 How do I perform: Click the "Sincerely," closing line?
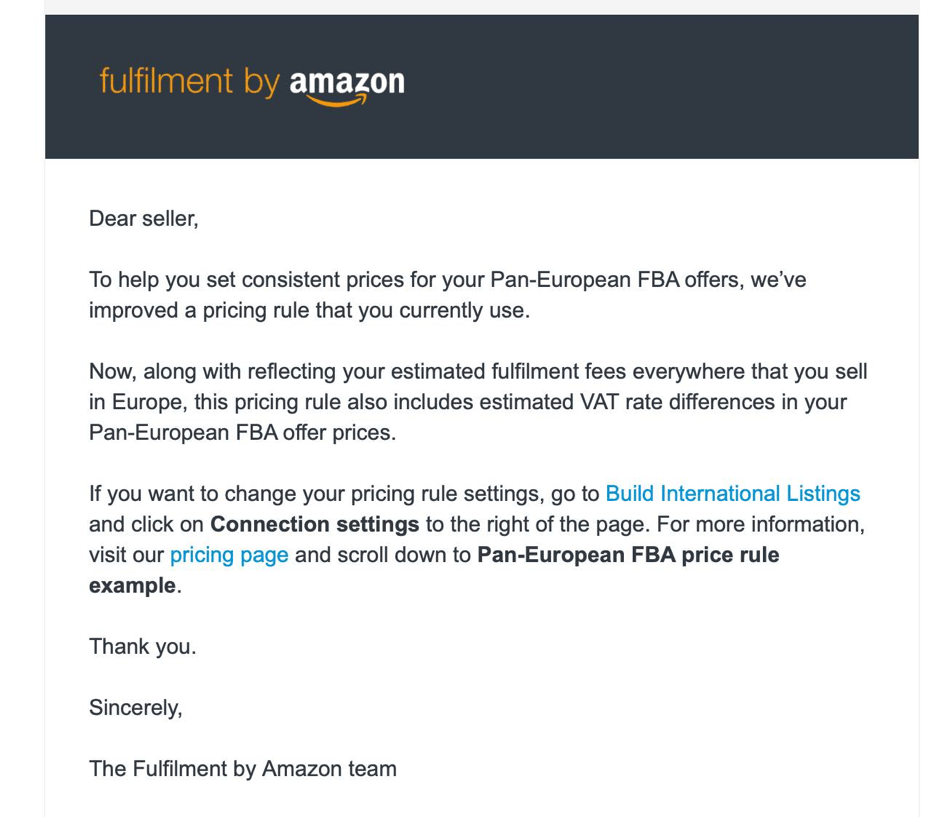[135, 708]
